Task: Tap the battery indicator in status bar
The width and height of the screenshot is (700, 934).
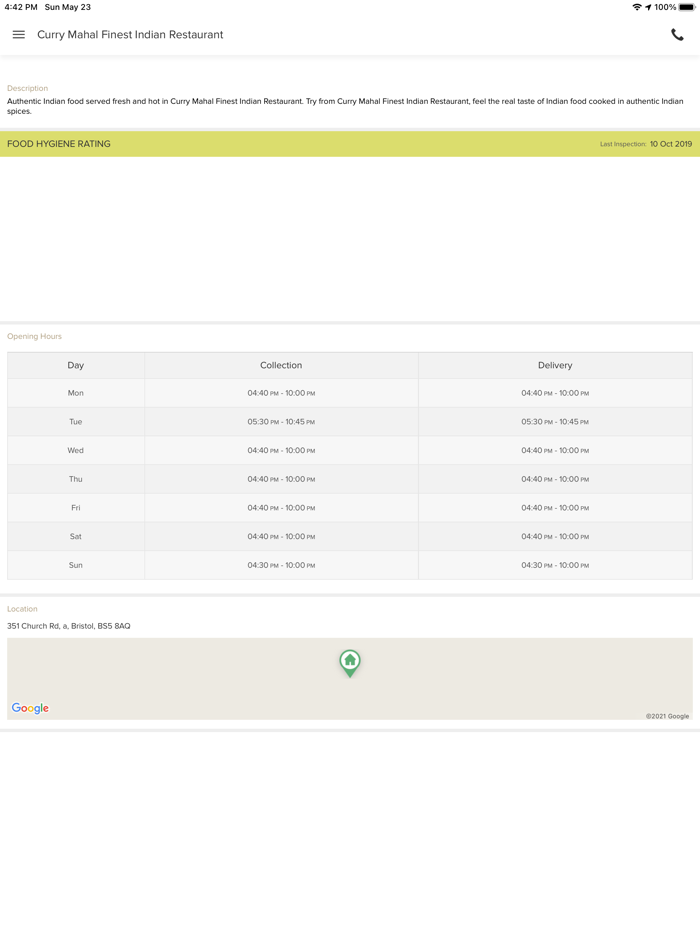Action: [x=687, y=7]
